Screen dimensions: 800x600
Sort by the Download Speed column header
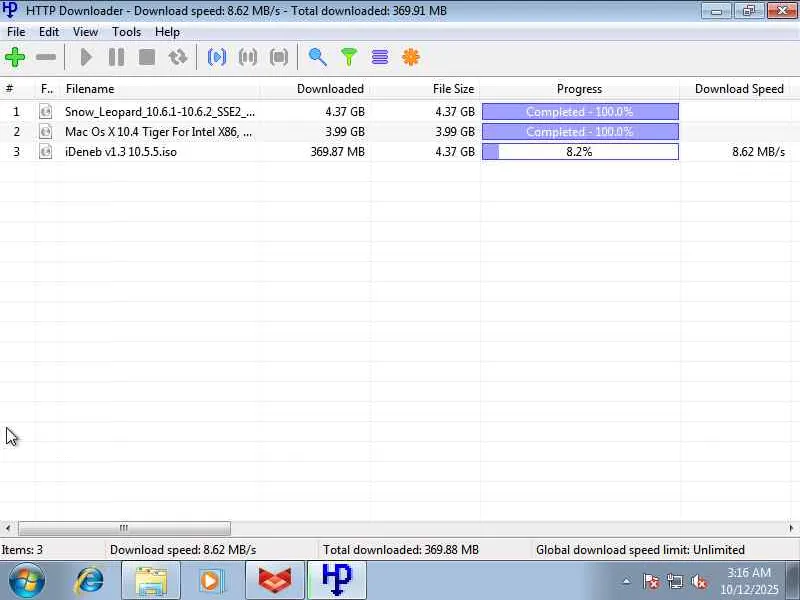(x=735, y=89)
